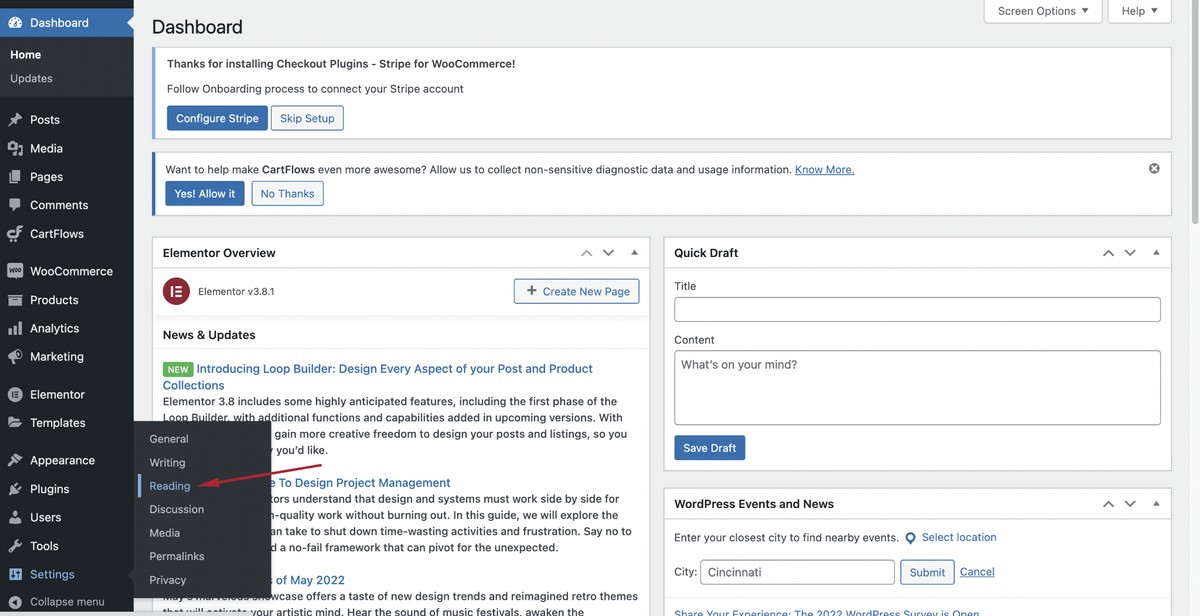Open Media settings submenu item

click(165, 533)
